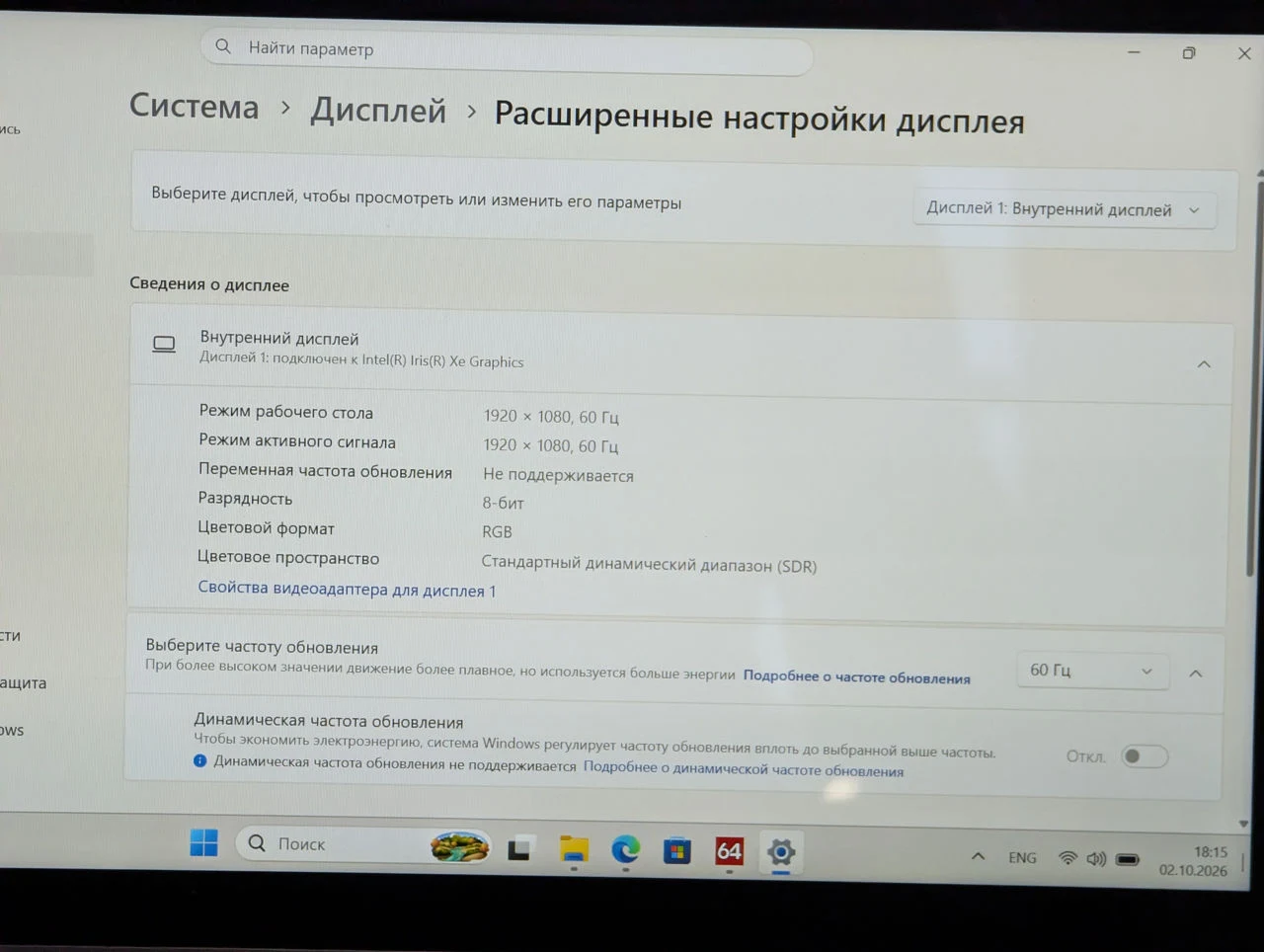This screenshot has width=1264, height=952.
Task: Go to Дисплей in the breadcrumb
Action: [378, 110]
